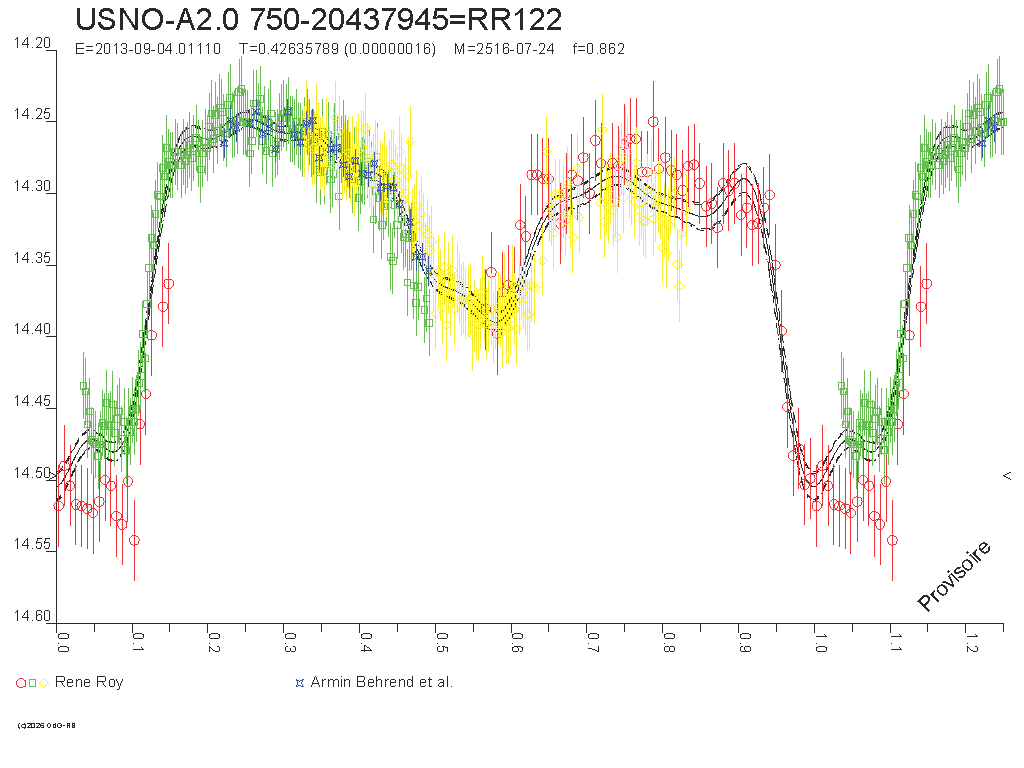Click the epoch text 'E=2013-09-04.01110'

(148, 49)
